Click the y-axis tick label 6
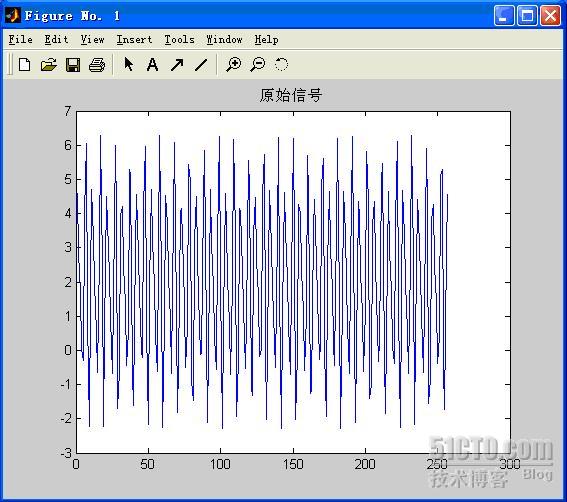Viewport: 567px width, 502px height. [x=68, y=145]
